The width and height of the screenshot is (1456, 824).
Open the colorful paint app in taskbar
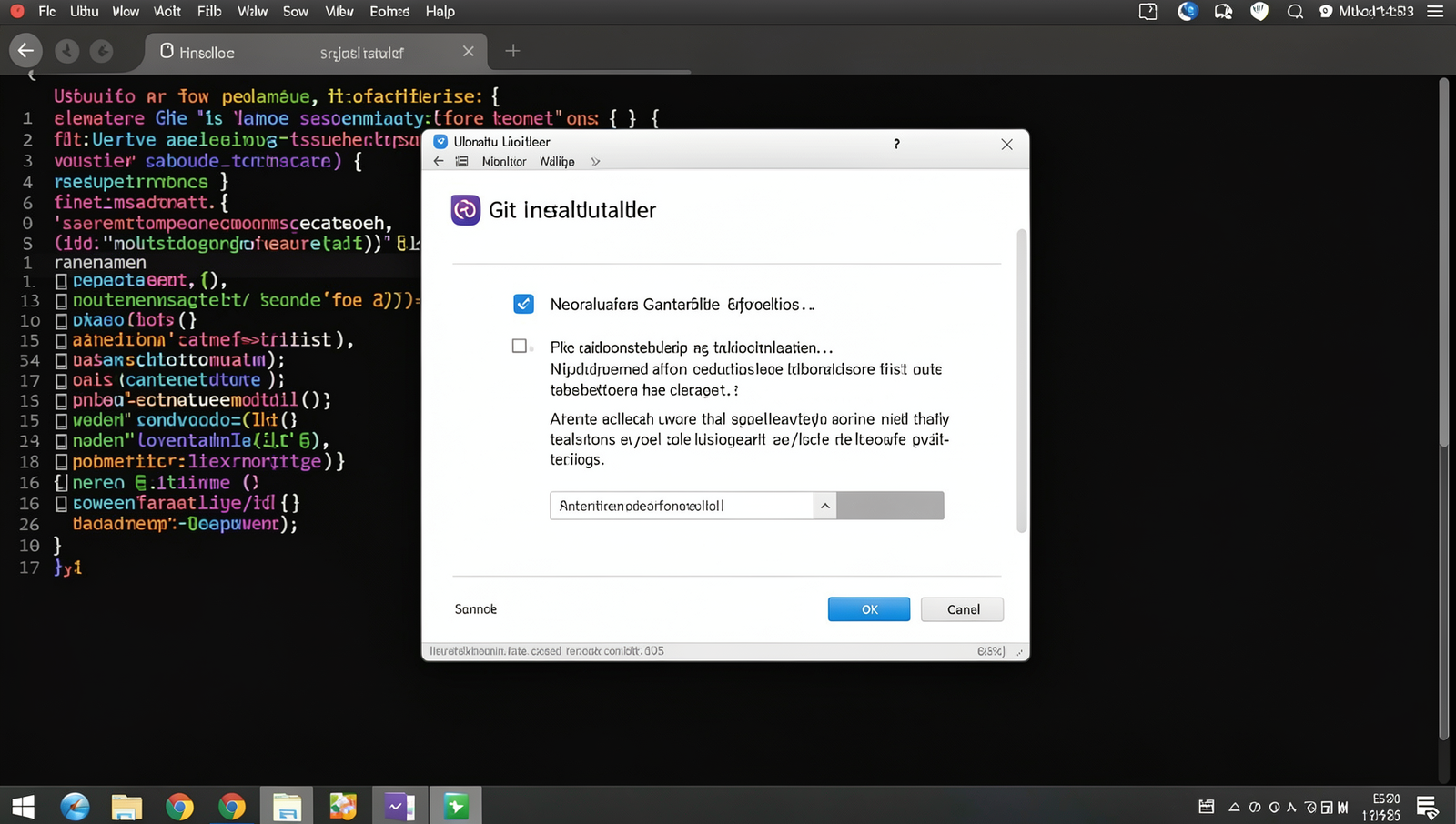343,806
